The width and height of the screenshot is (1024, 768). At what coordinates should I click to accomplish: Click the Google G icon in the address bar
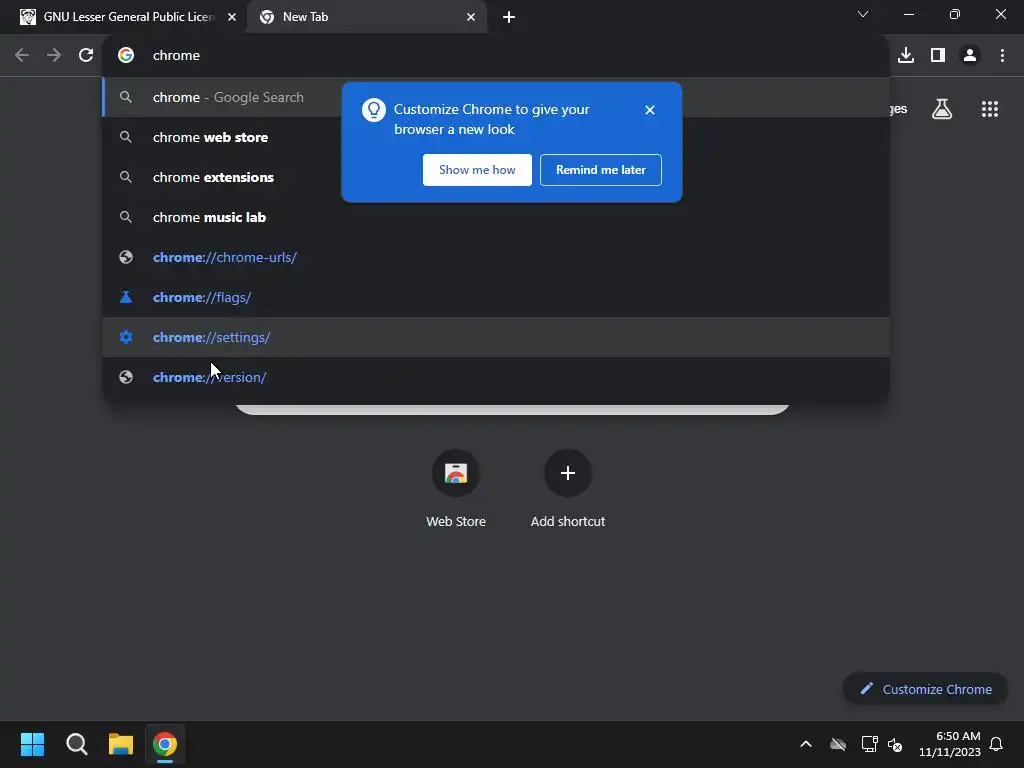click(126, 56)
